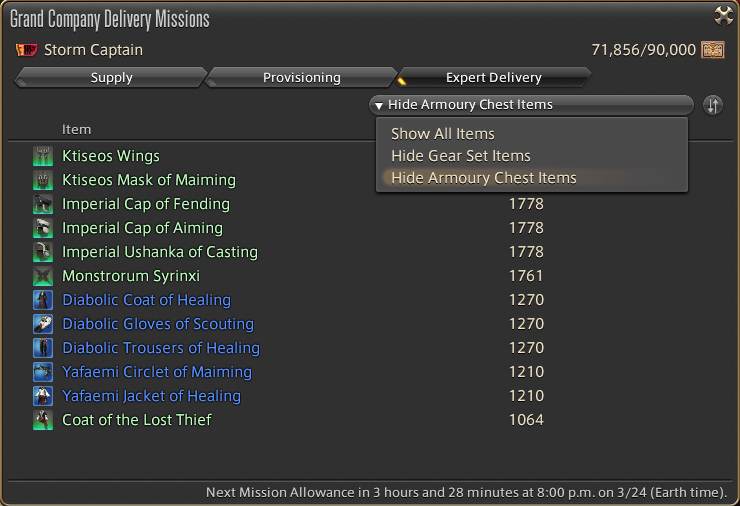Click the Ktiseos Mask of Maiming icon

pos(42,180)
